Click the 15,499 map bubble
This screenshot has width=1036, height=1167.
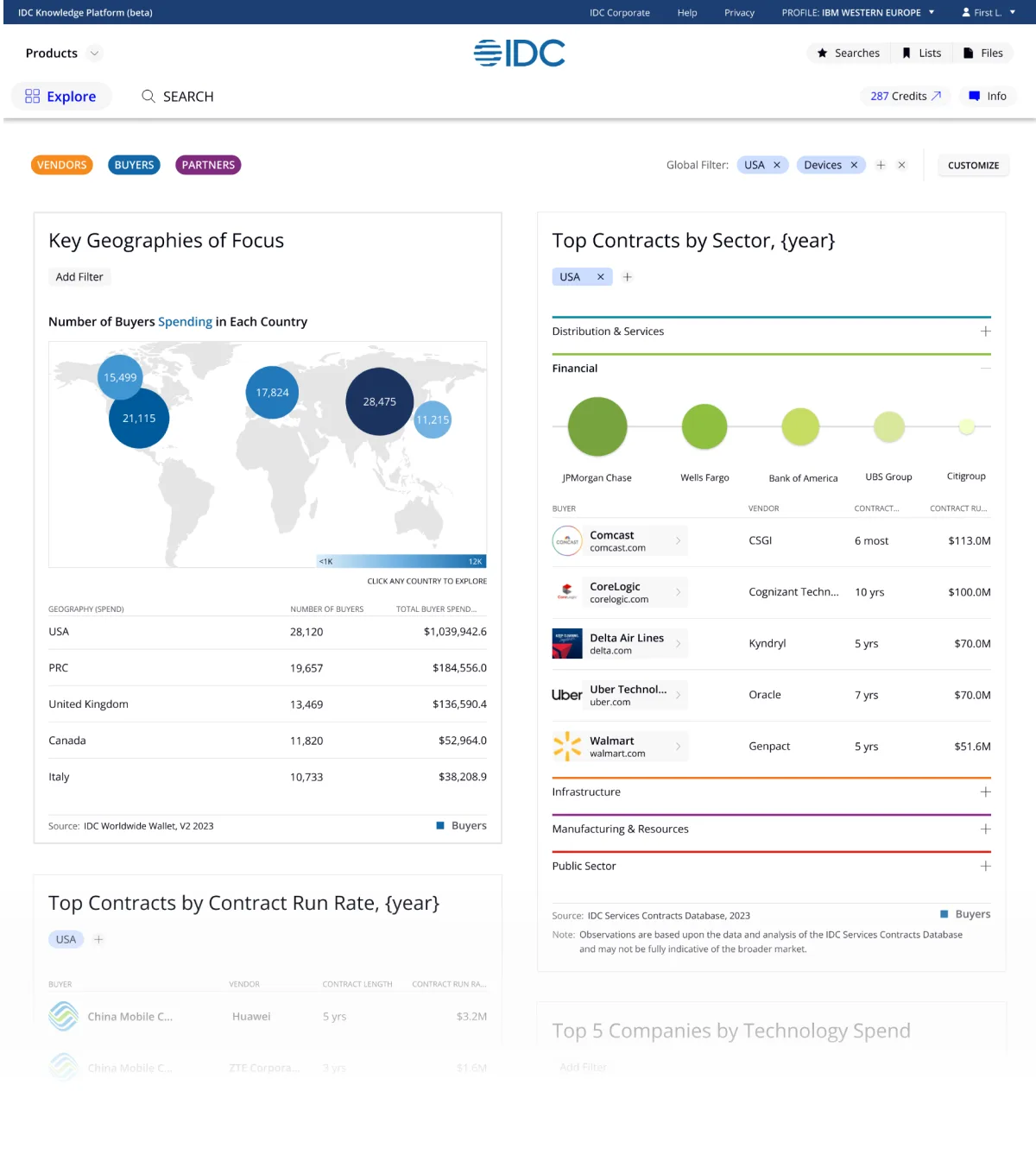[x=120, y=377]
